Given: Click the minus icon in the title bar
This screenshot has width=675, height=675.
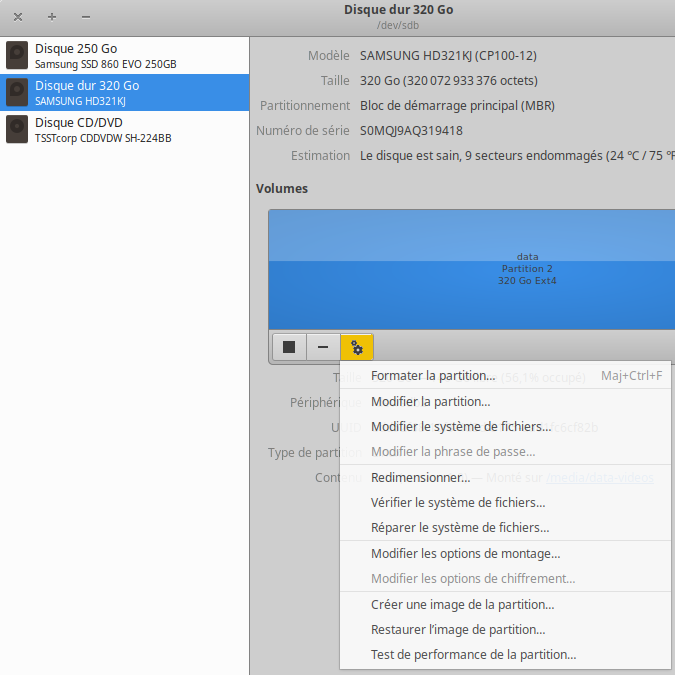Looking at the screenshot, I should point(86,17).
